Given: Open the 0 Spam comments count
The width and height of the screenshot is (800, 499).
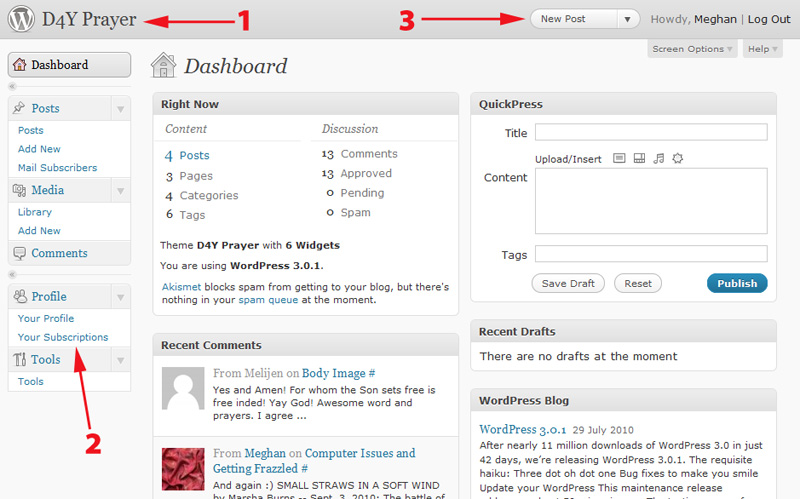Looking at the screenshot, I should pos(348,212).
